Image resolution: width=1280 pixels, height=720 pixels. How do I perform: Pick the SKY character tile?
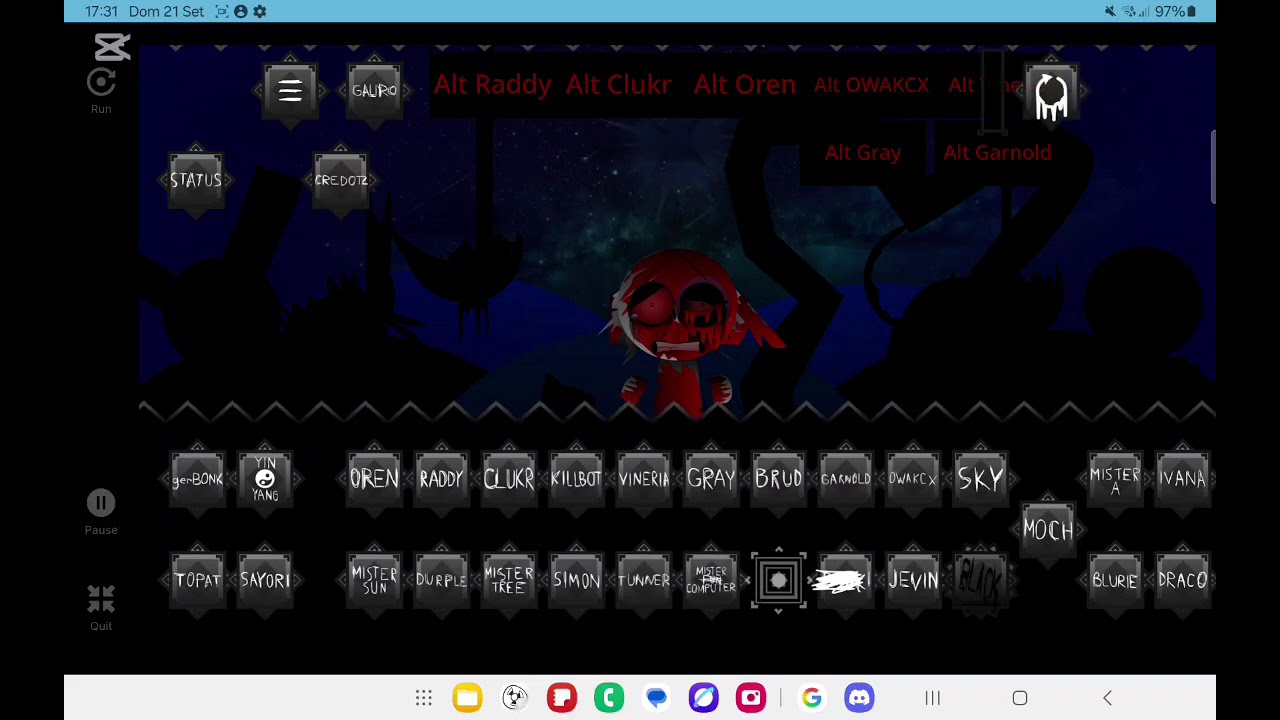[x=980, y=479]
